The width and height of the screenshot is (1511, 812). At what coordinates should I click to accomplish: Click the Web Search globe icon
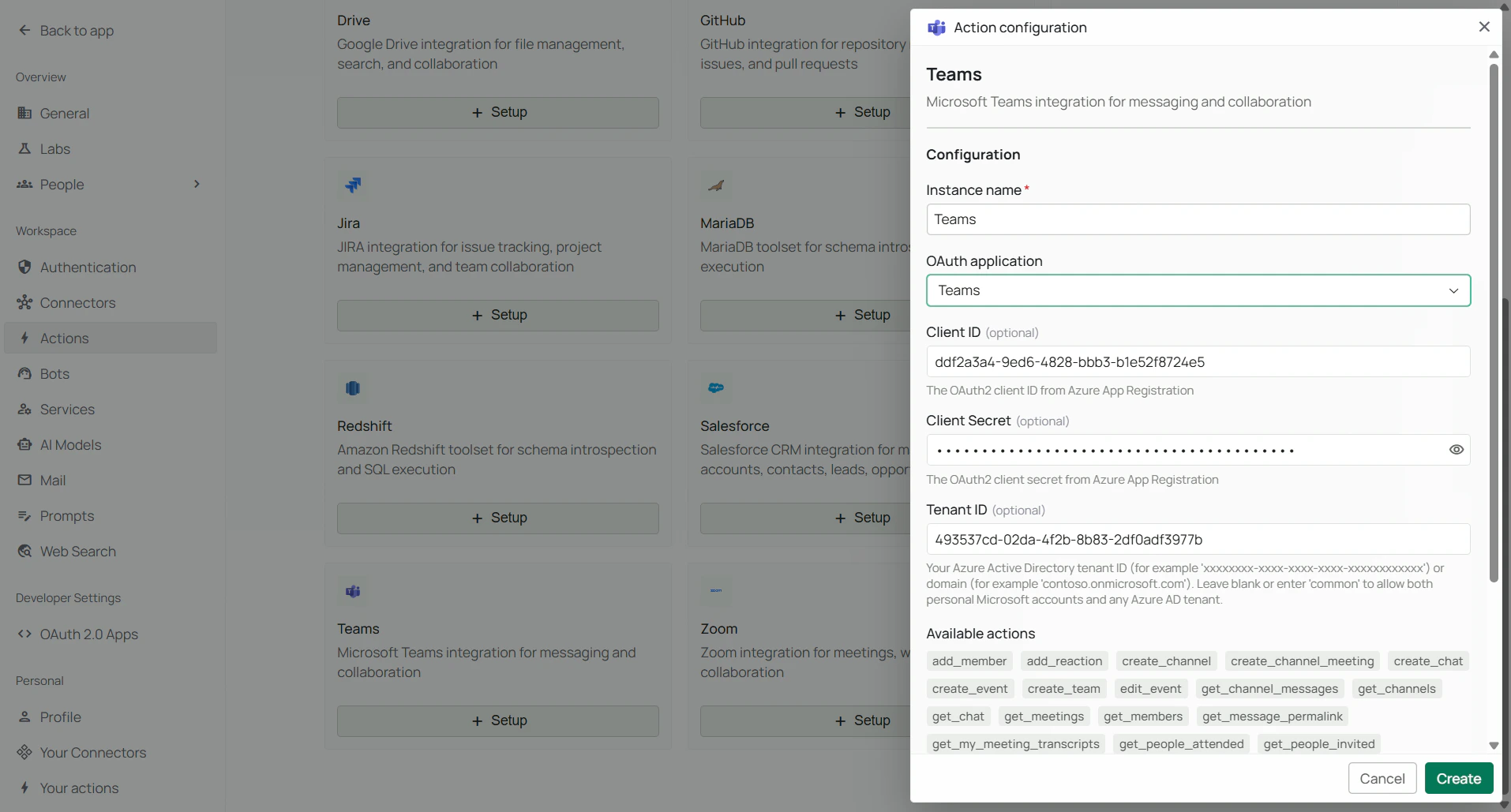(24, 551)
